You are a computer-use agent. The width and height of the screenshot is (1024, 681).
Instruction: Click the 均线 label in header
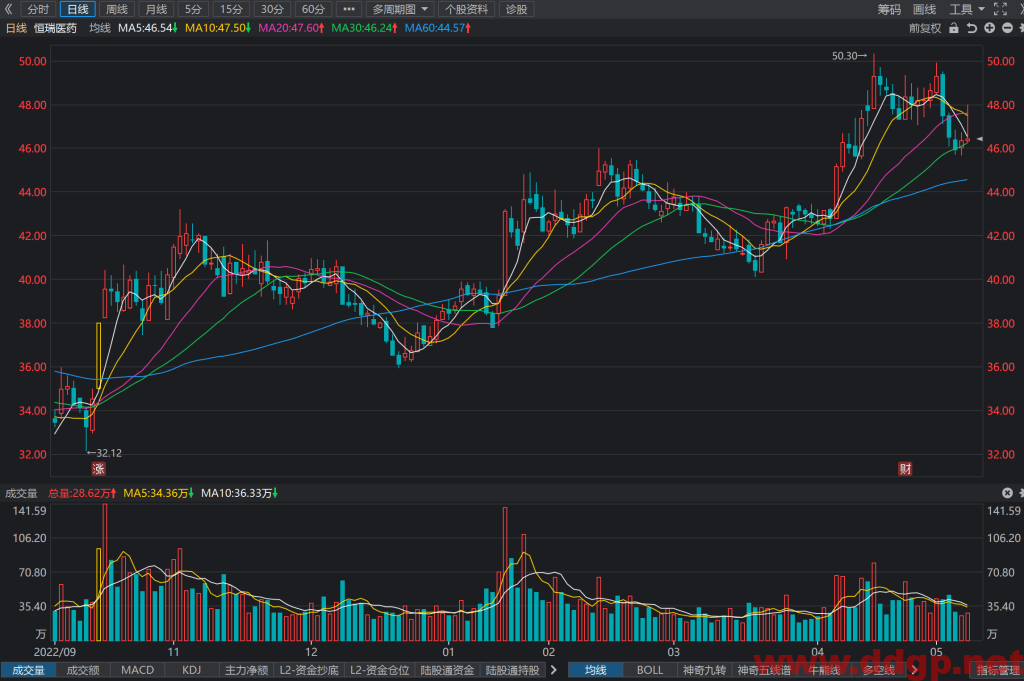(x=100, y=28)
